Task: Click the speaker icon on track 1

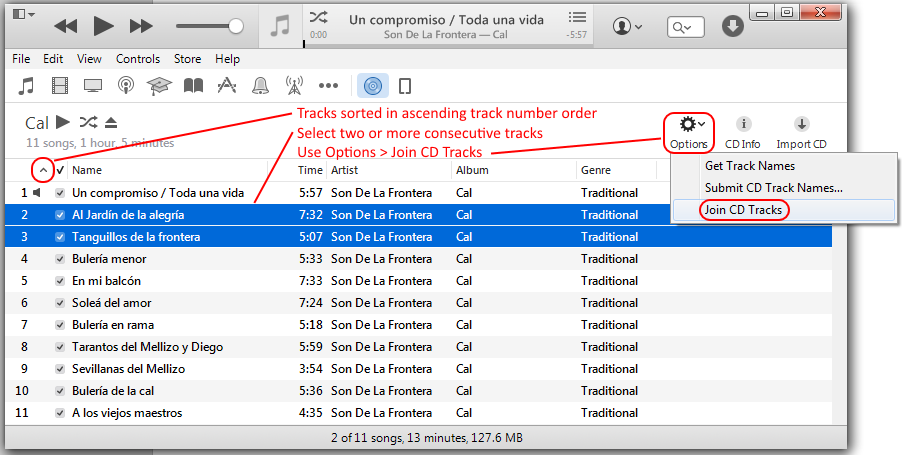Action: coord(37,193)
